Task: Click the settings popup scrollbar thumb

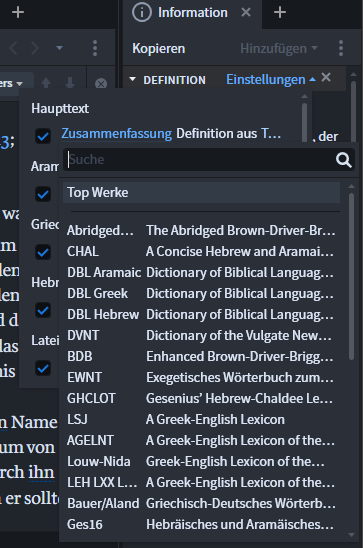Action: [305, 122]
